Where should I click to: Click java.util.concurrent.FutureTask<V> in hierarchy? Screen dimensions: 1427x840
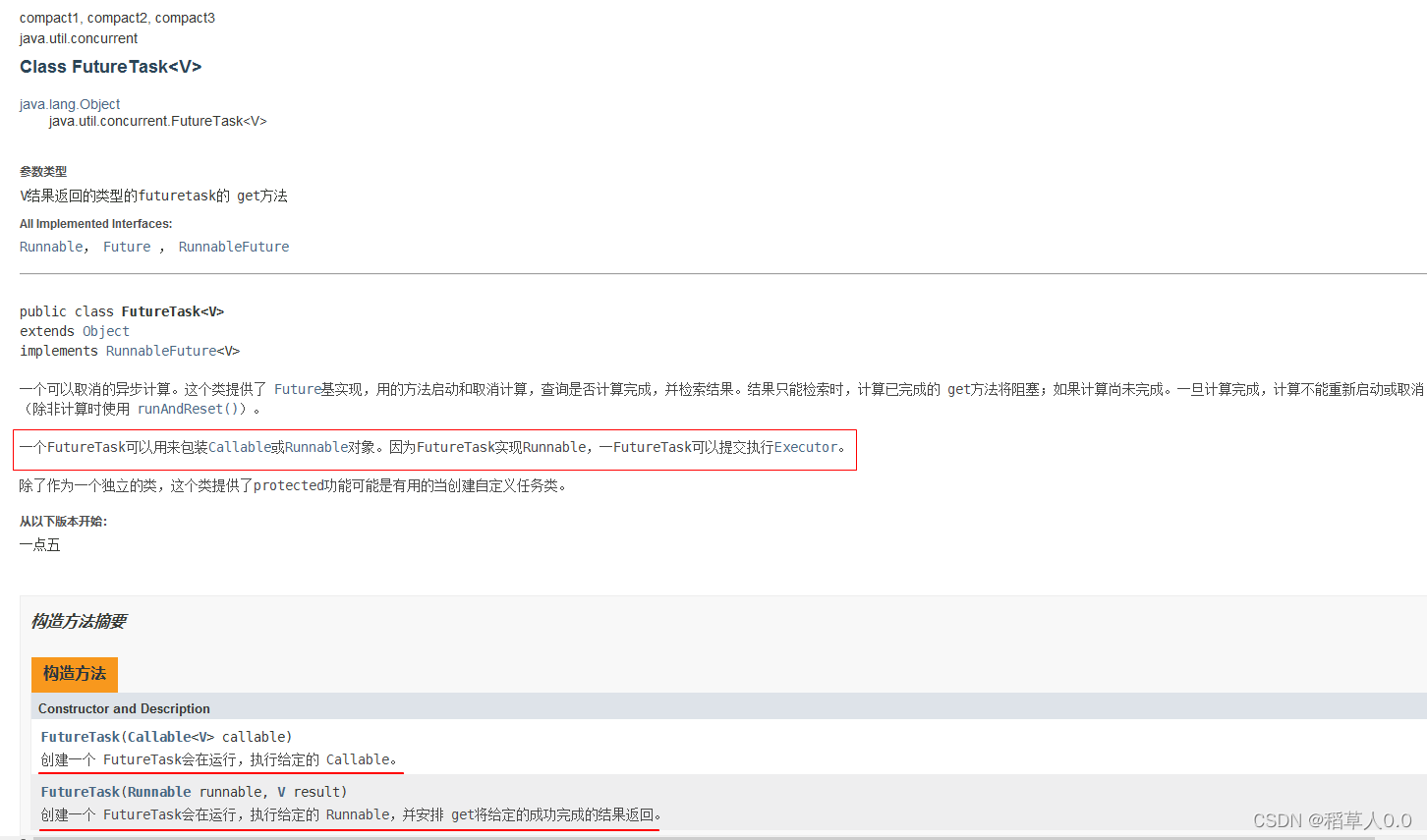point(158,121)
